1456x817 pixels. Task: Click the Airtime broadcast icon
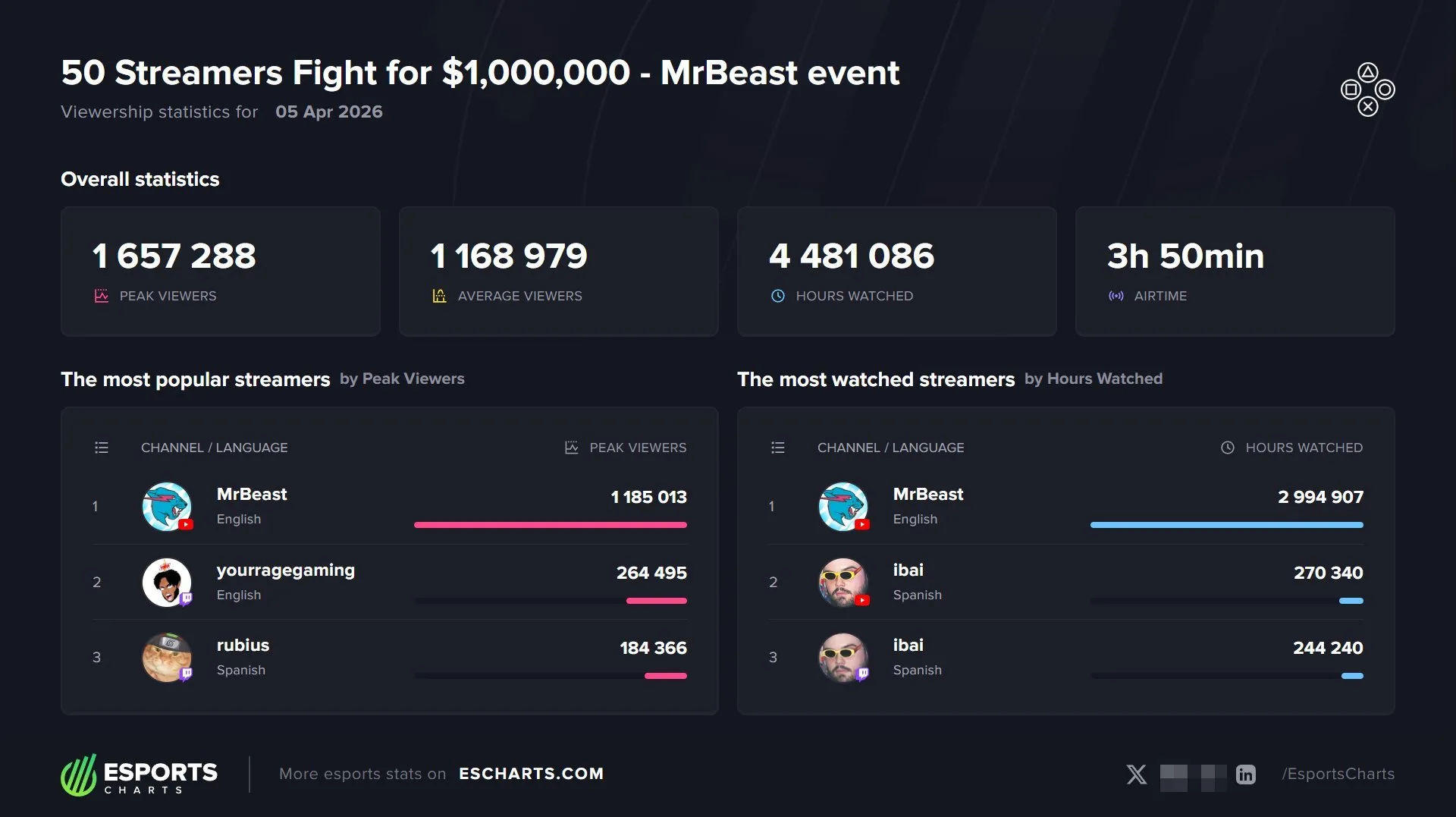[x=1116, y=296]
